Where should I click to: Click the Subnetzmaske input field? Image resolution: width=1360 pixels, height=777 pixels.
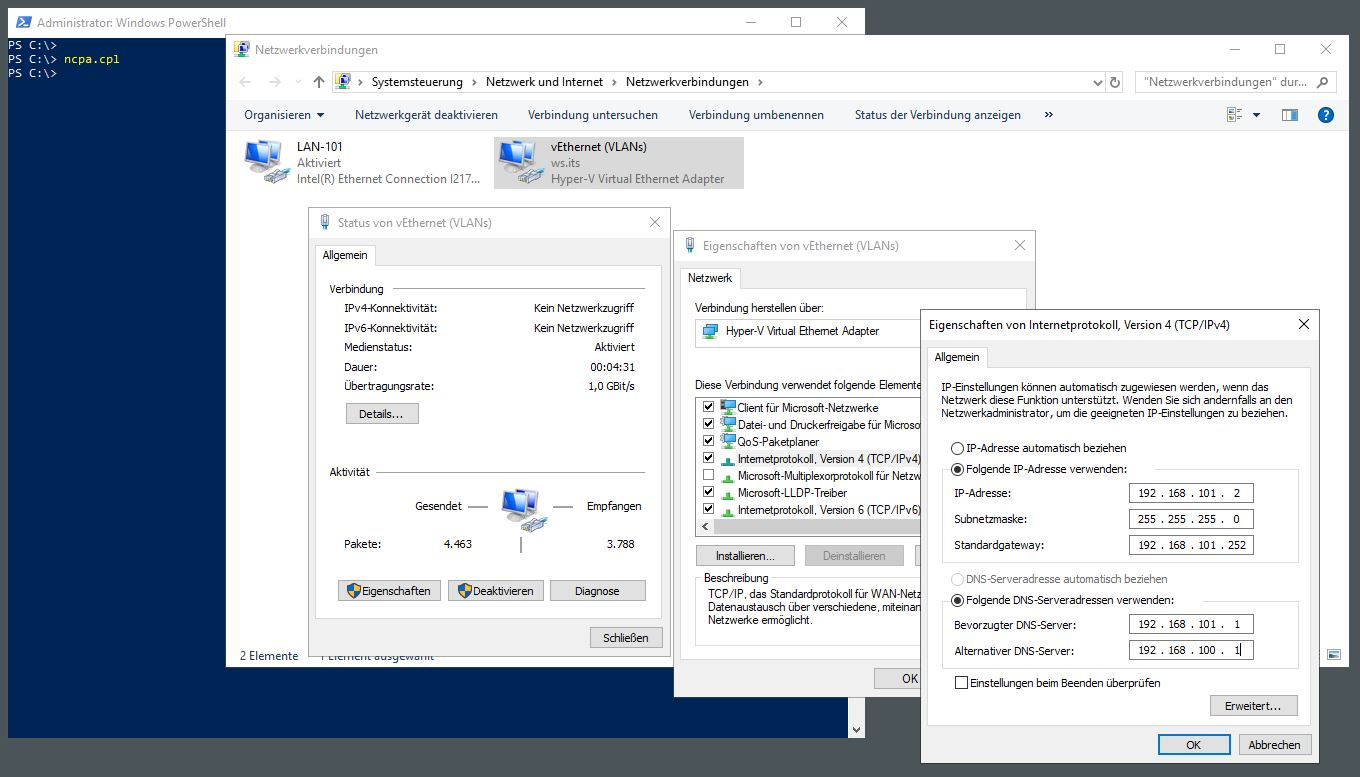tap(1191, 519)
